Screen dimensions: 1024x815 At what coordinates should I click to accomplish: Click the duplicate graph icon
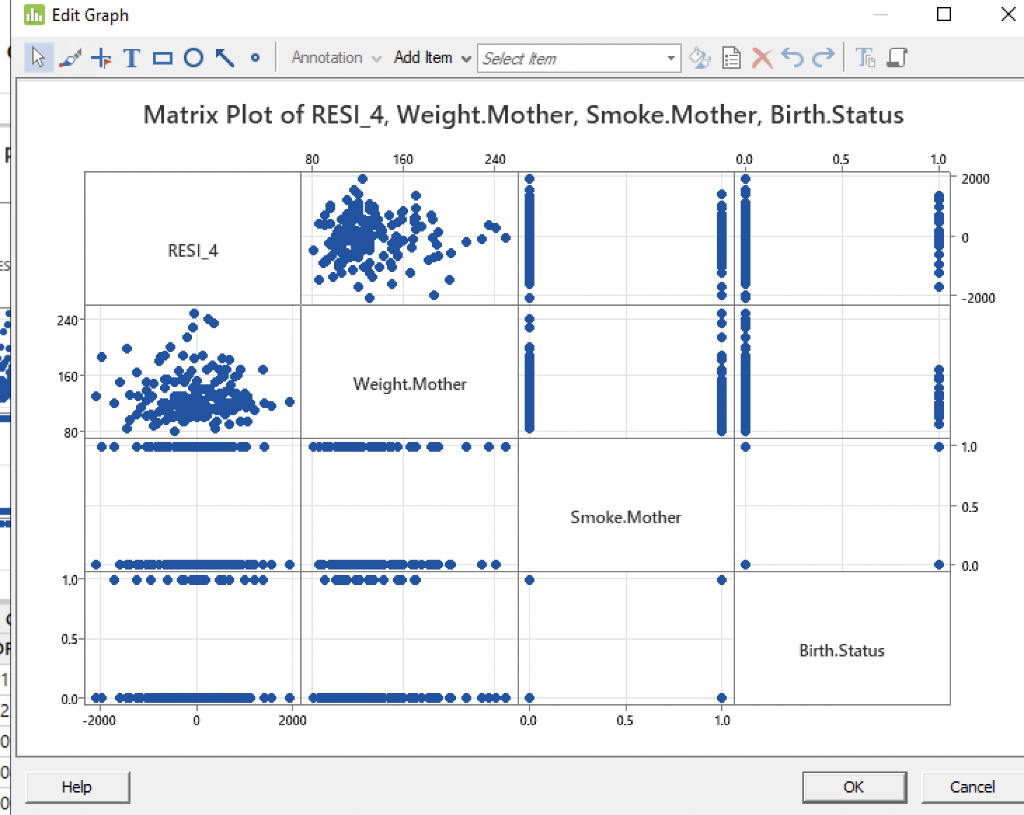click(896, 57)
